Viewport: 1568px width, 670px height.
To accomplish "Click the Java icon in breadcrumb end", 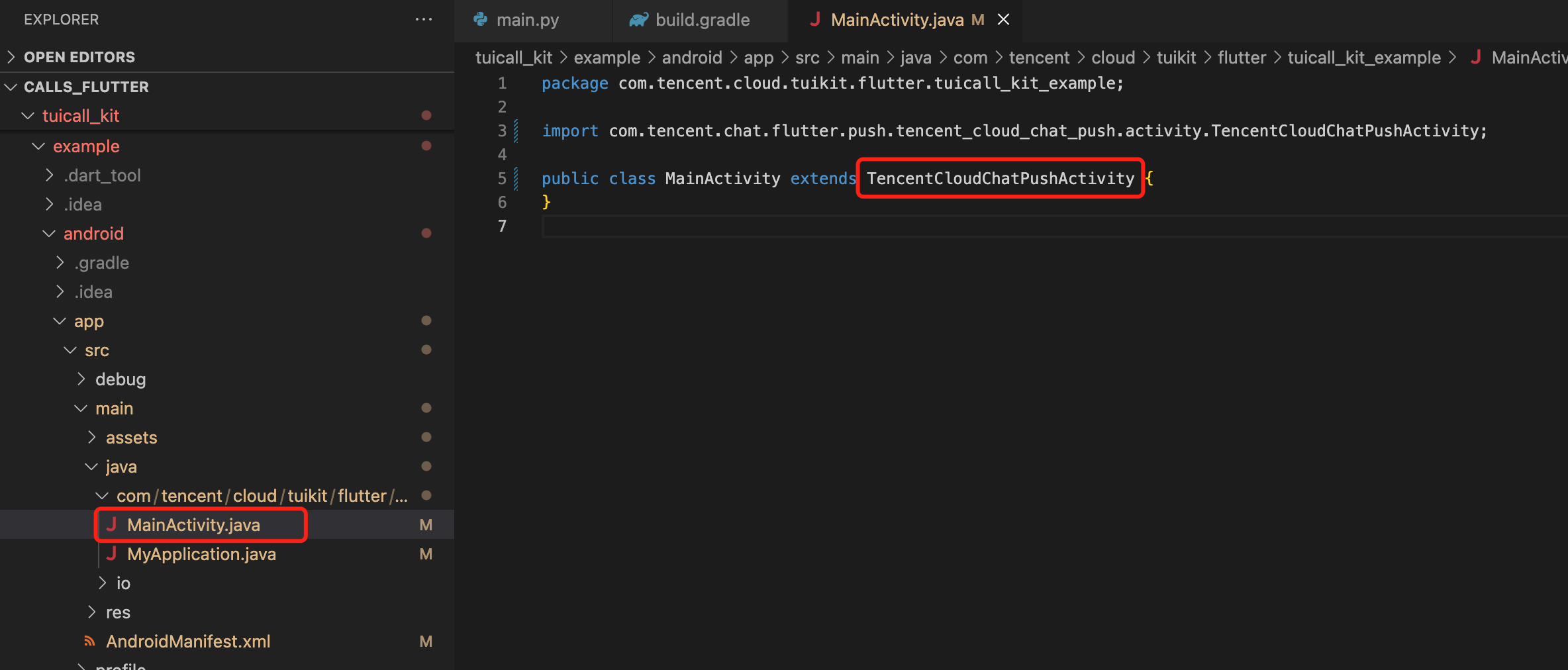I will coord(1475,58).
